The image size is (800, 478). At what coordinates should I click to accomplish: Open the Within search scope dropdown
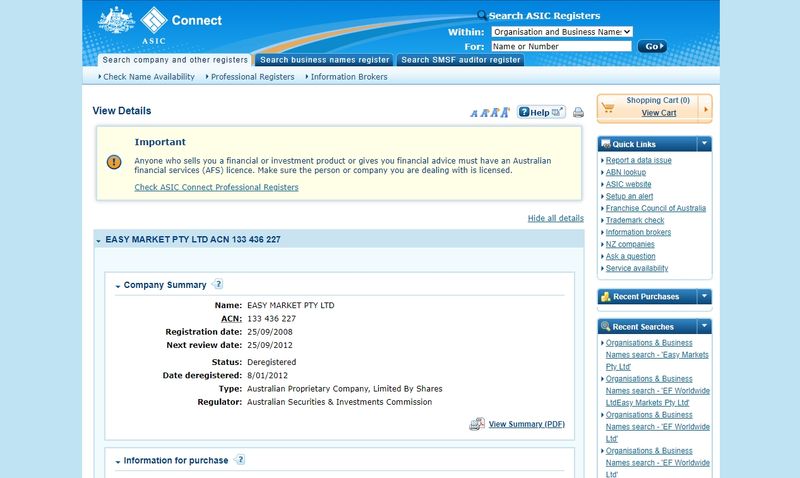click(x=562, y=32)
